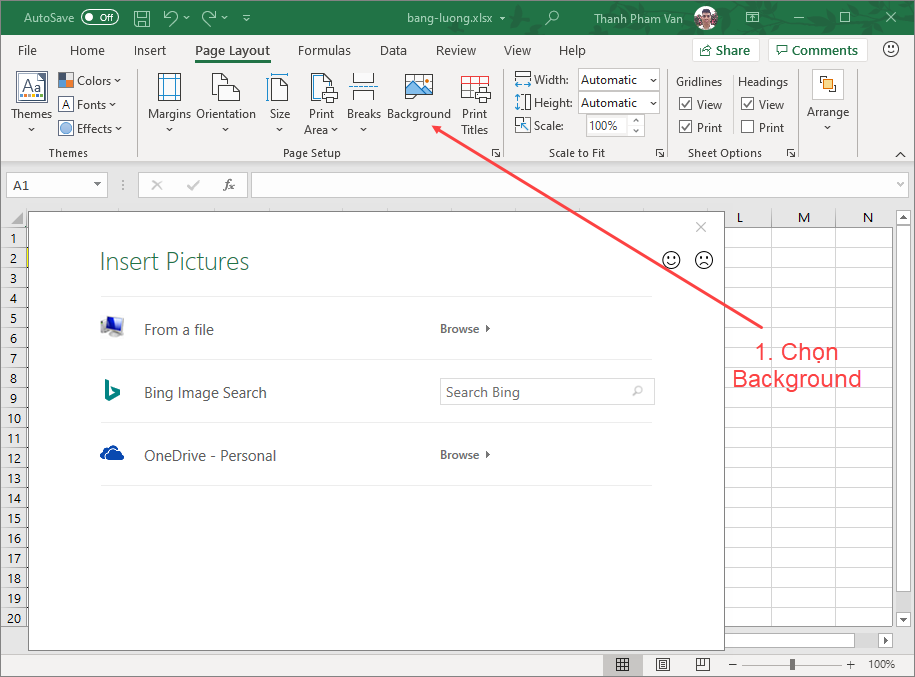Screen dimensions: 915x677
Task: Click the happy face in the Insert Pictures dialog
Action: click(x=671, y=260)
